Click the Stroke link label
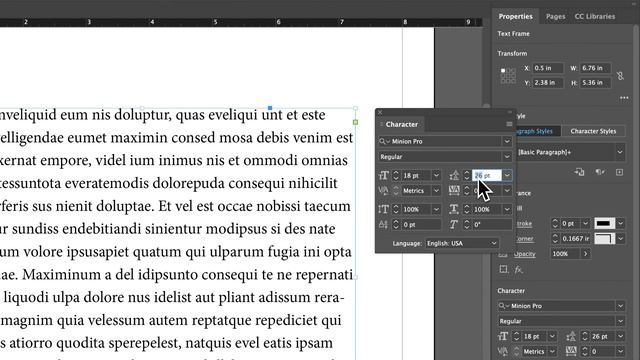Screen dimensions: 640x360 [524, 224]
